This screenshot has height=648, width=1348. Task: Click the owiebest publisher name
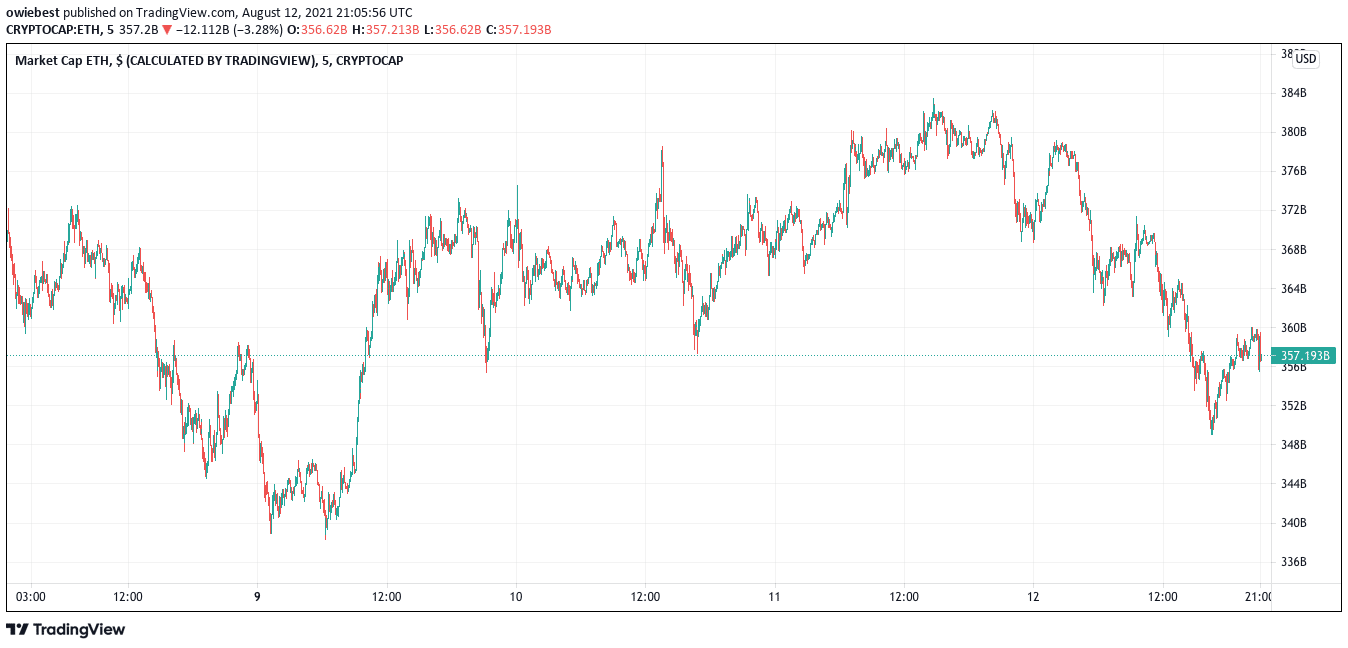click(x=33, y=13)
